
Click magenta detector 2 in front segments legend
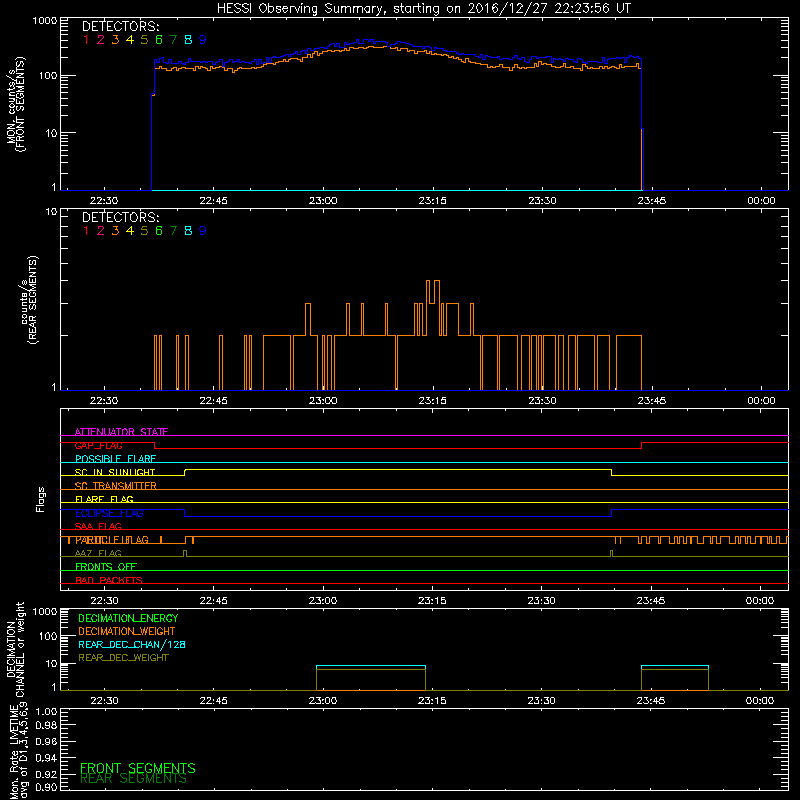point(101,40)
